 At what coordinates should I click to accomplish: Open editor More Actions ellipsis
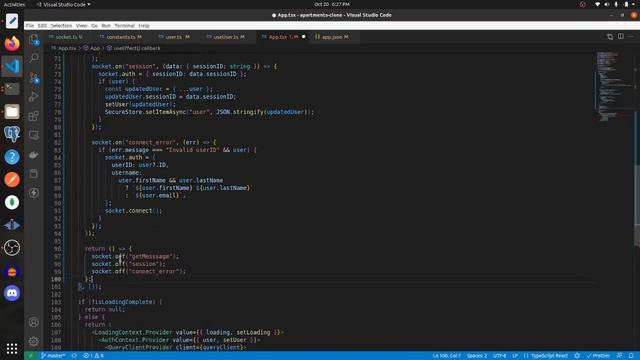(x=631, y=37)
